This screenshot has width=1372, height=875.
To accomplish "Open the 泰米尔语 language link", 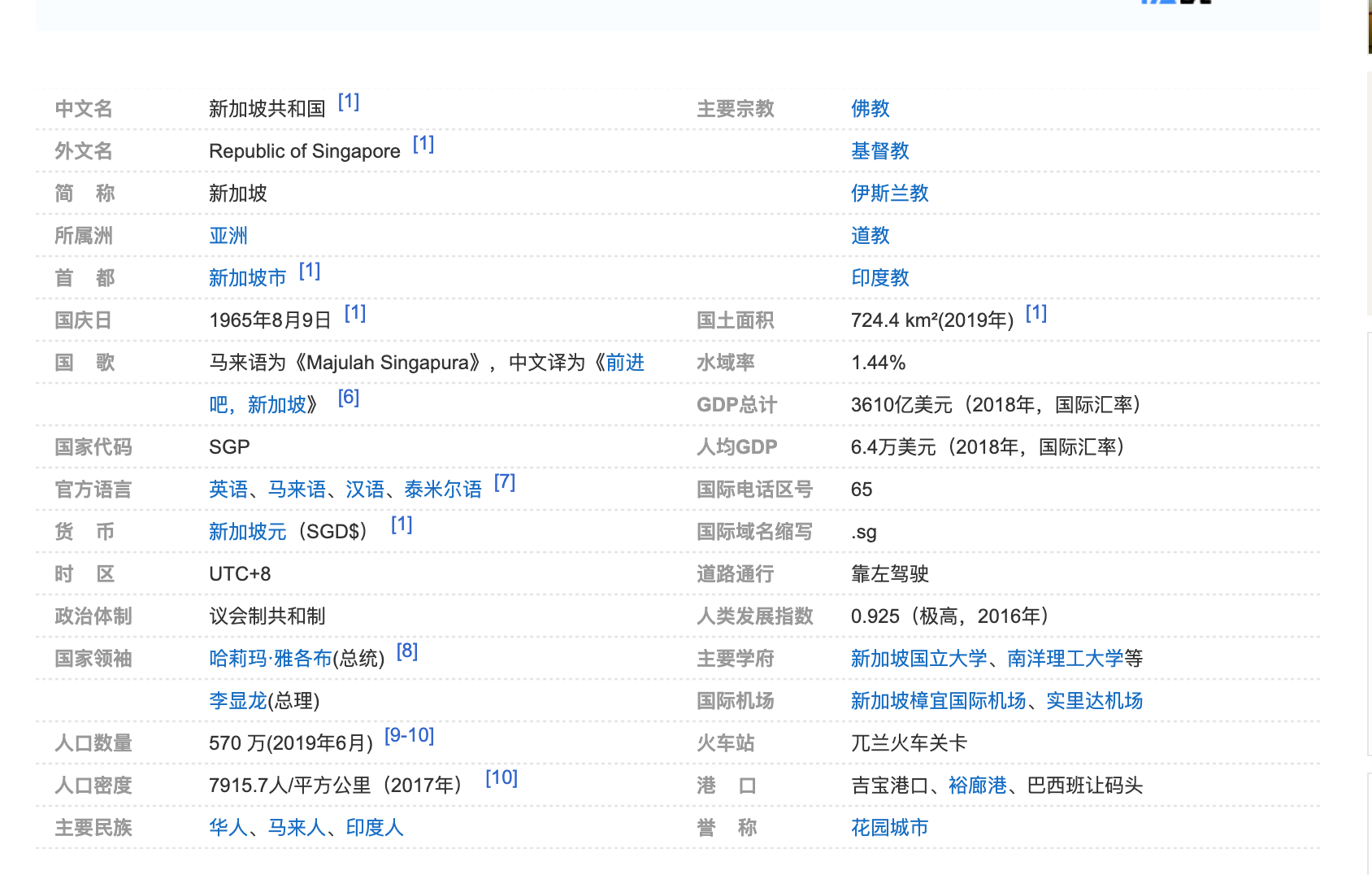I will [x=443, y=490].
